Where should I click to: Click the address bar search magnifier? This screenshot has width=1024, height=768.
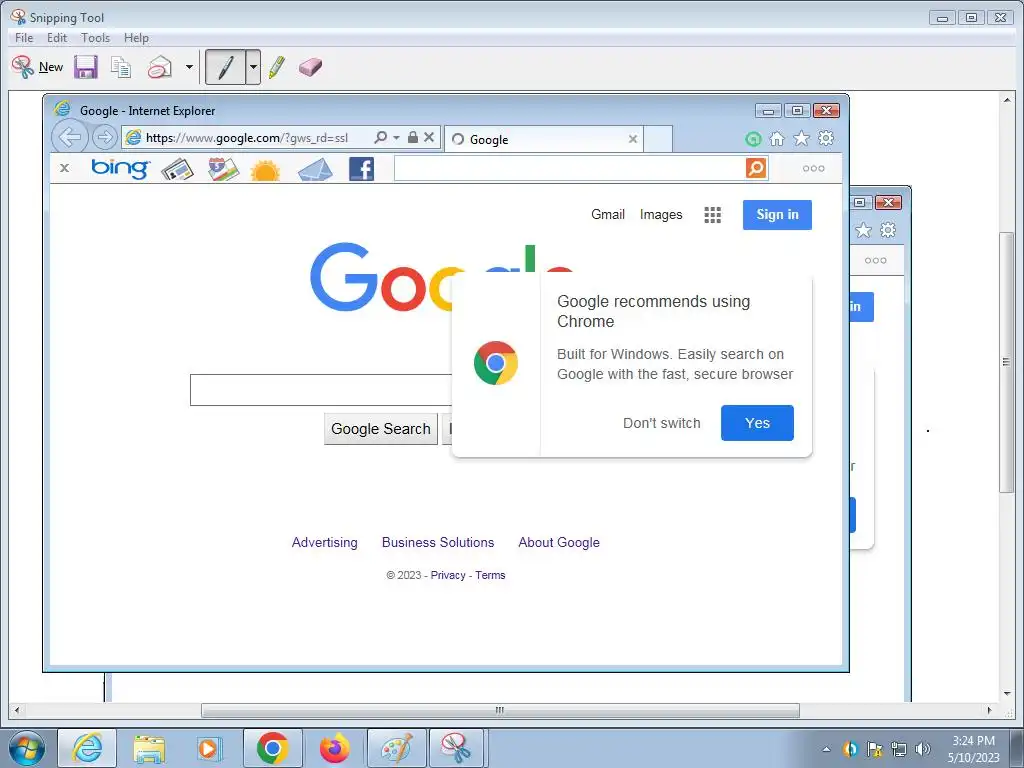pos(380,137)
